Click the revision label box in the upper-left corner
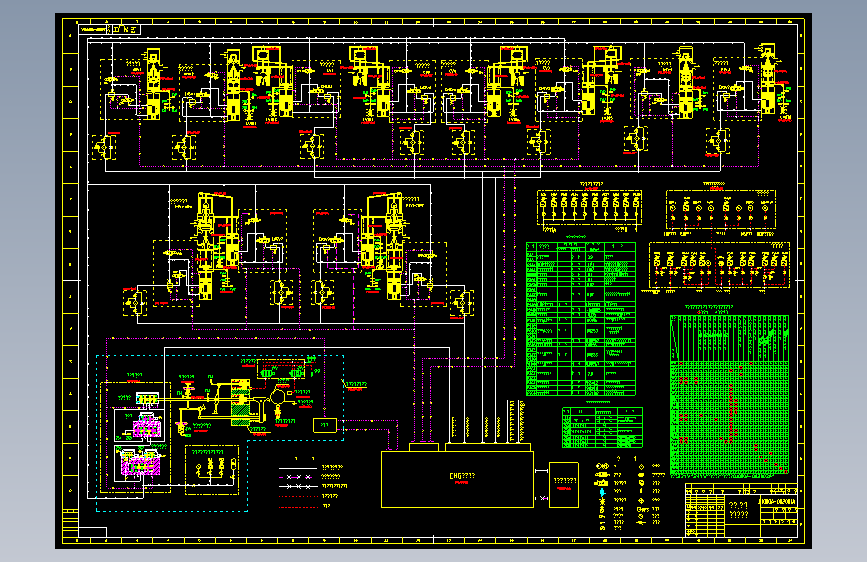867x562 pixels. (109, 29)
